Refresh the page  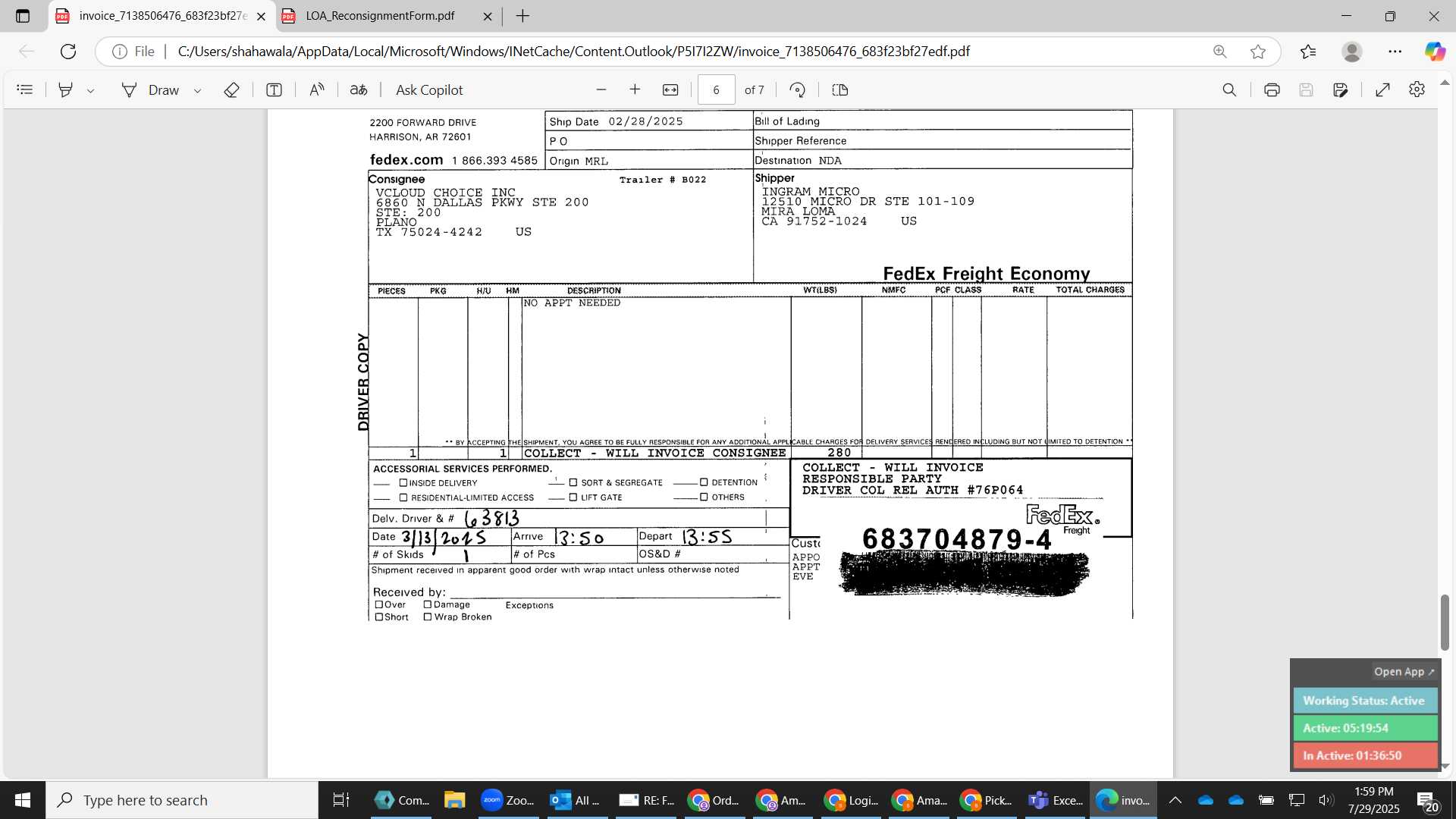[68, 52]
